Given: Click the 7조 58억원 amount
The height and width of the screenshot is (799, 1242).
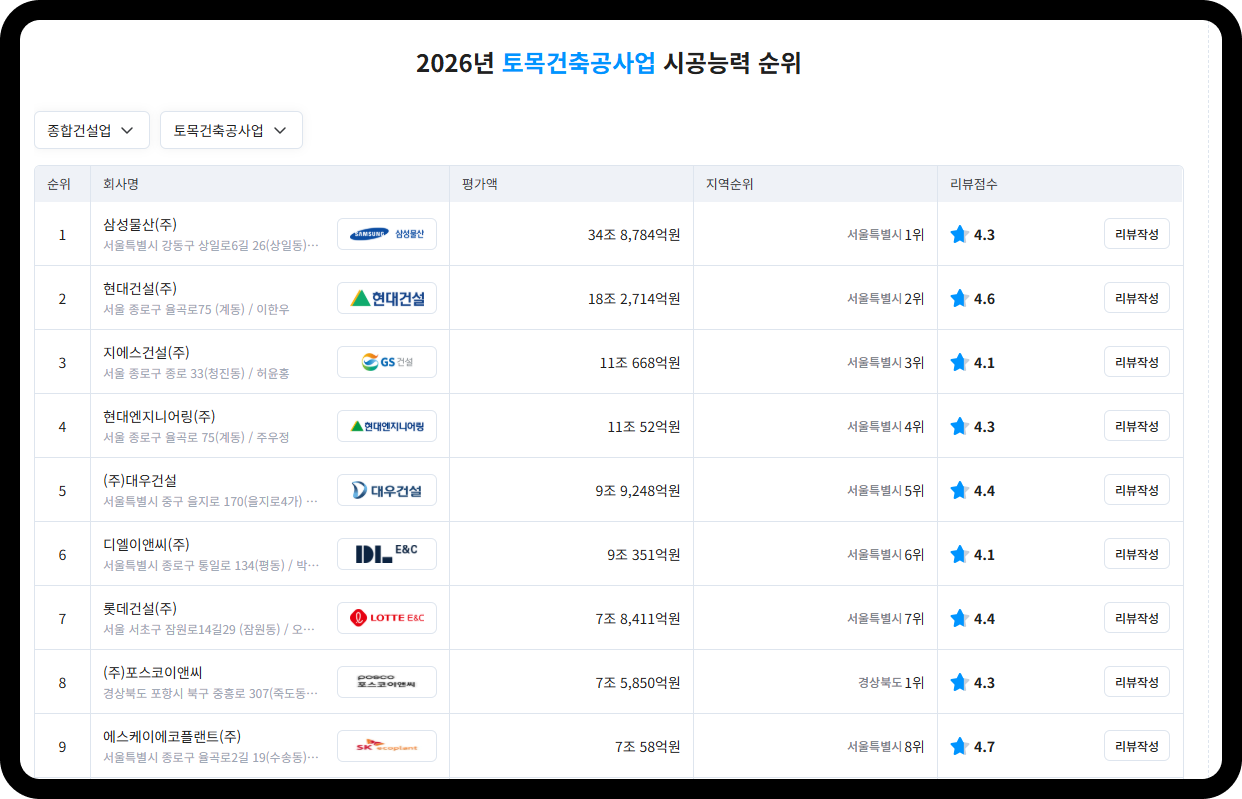Looking at the screenshot, I should pyautogui.click(x=648, y=747).
